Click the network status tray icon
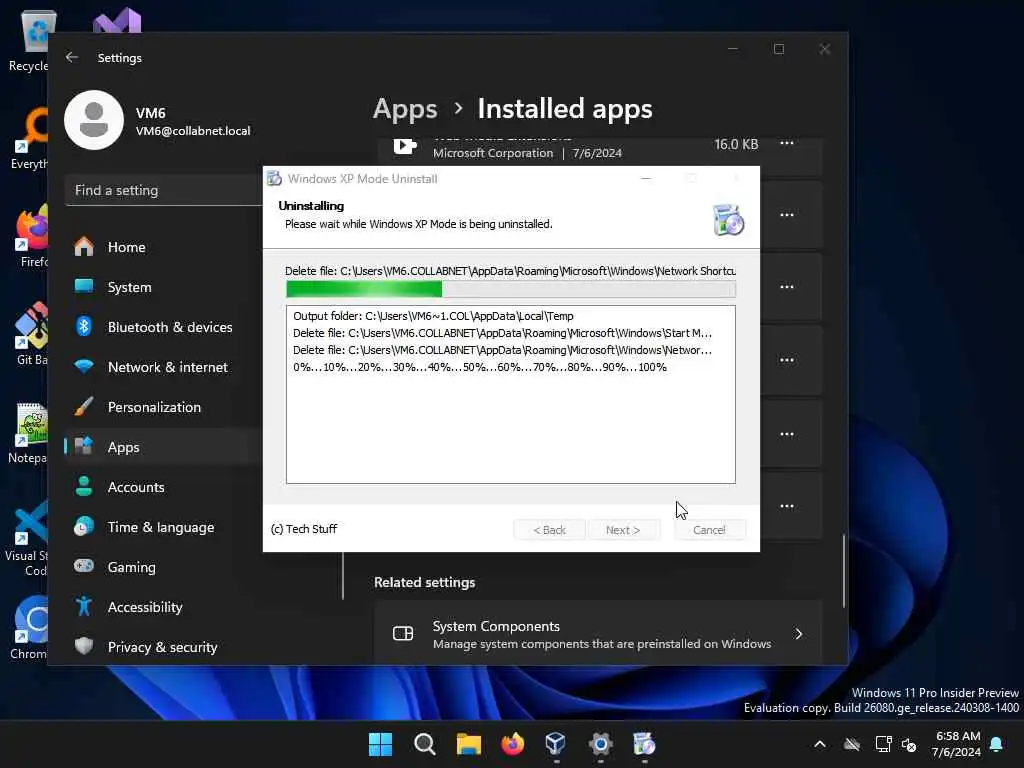The width and height of the screenshot is (1024, 768). coord(883,744)
